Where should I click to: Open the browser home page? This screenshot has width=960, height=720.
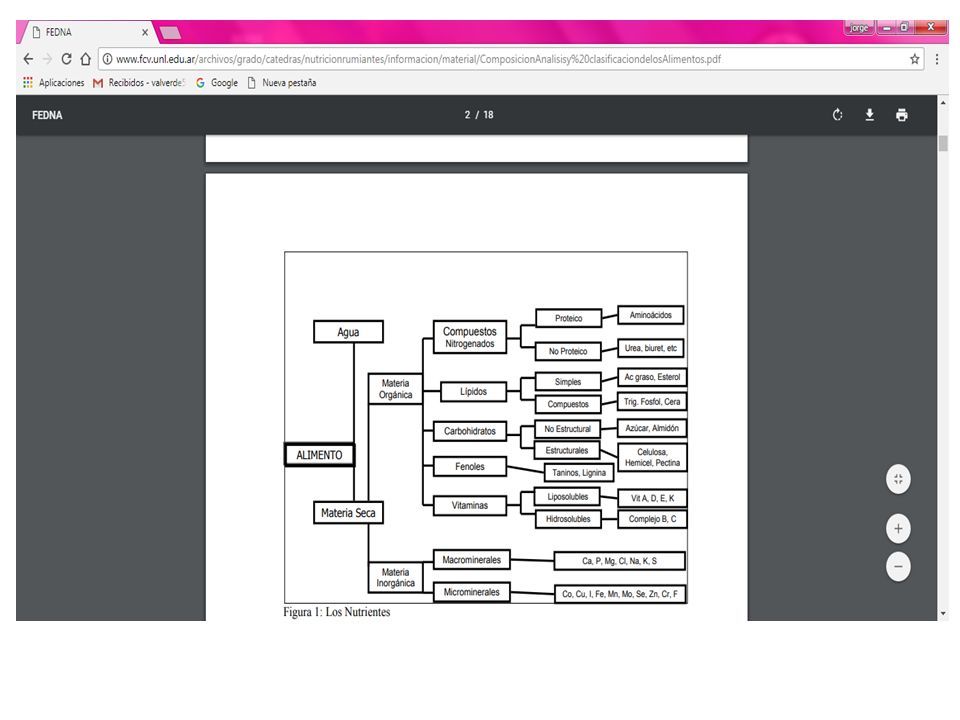tap(86, 59)
